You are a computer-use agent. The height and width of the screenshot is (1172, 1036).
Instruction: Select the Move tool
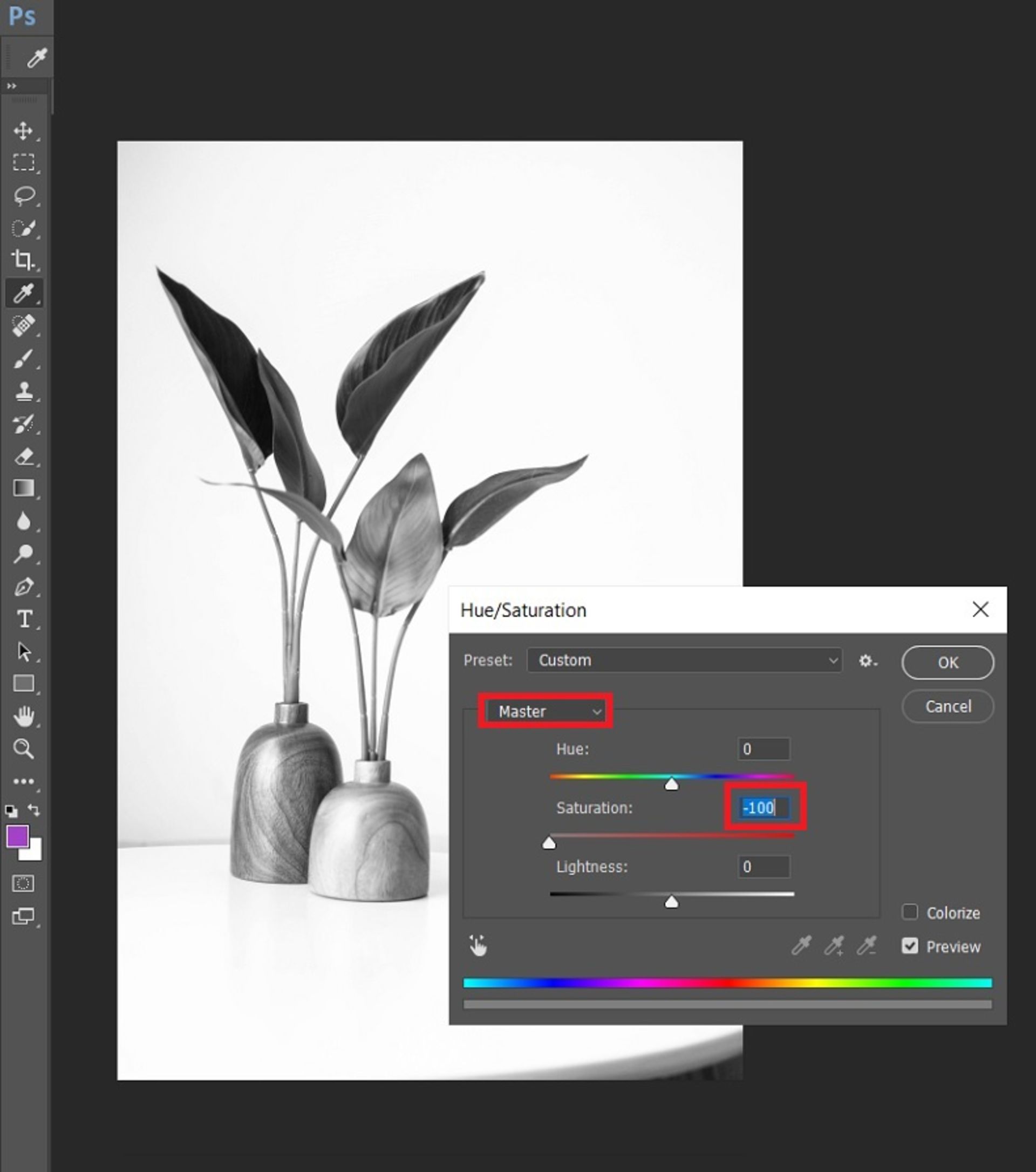24,131
